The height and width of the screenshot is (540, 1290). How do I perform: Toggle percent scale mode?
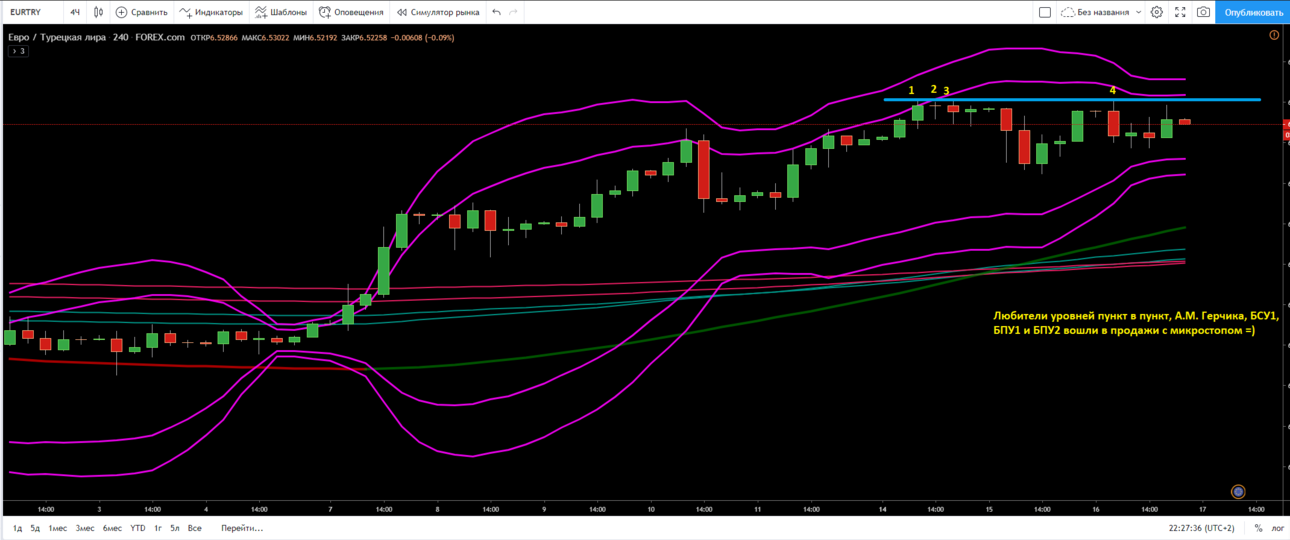tap(1258, 528)
